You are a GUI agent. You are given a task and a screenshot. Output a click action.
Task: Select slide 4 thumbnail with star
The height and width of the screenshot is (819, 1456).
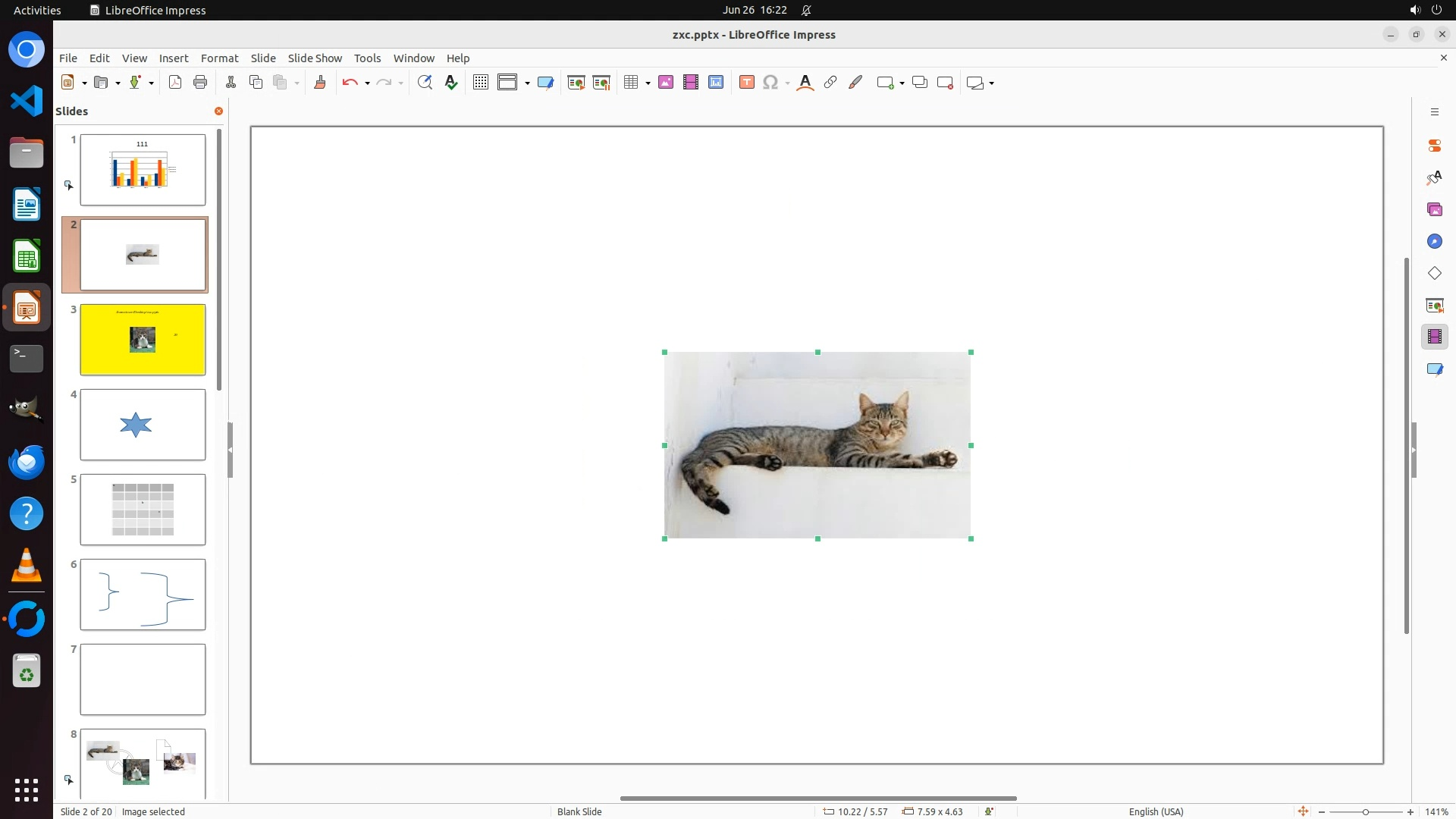[x=143, y=425]
